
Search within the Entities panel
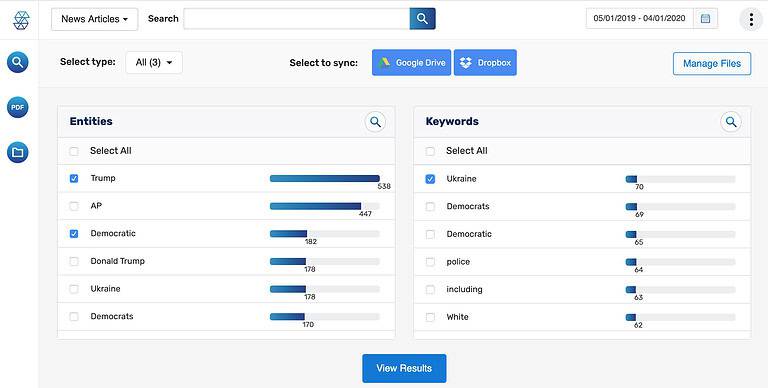click(x=375, y=121)
